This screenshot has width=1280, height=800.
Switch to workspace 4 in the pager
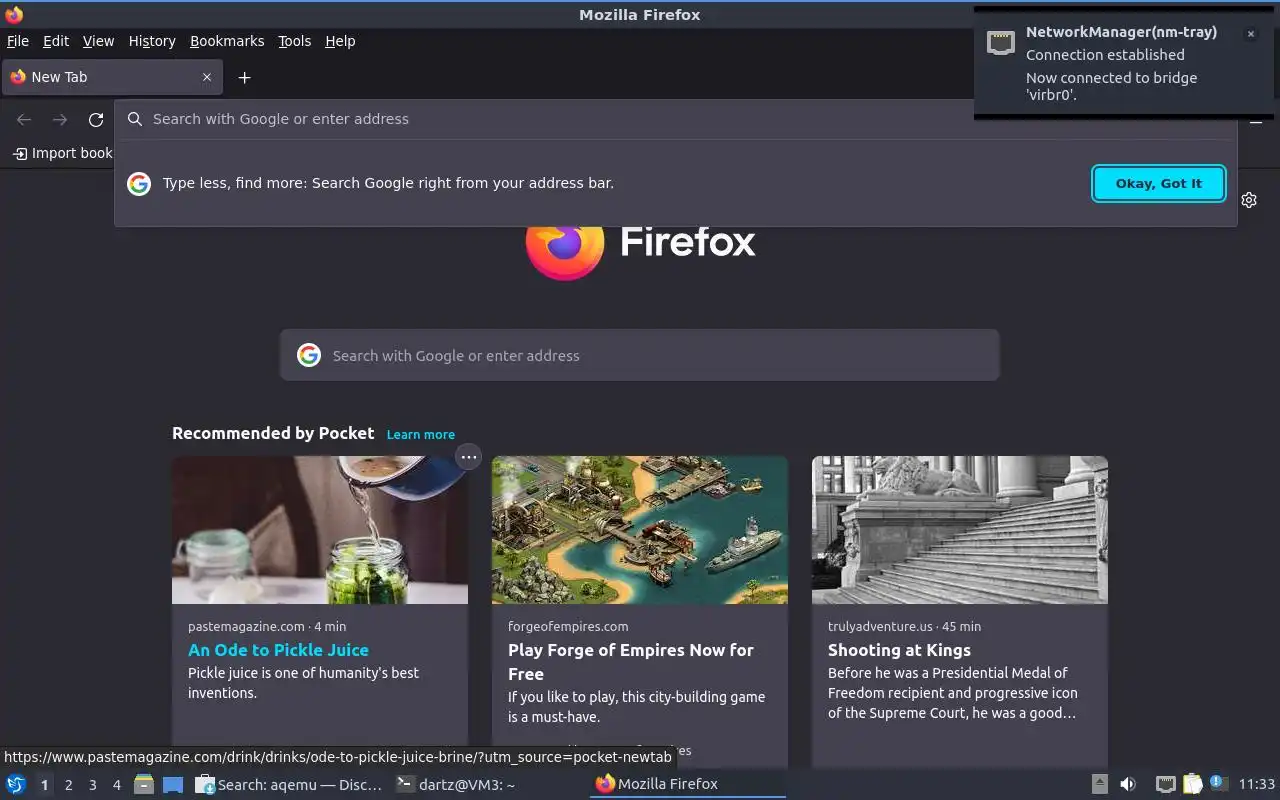(116, 785)
